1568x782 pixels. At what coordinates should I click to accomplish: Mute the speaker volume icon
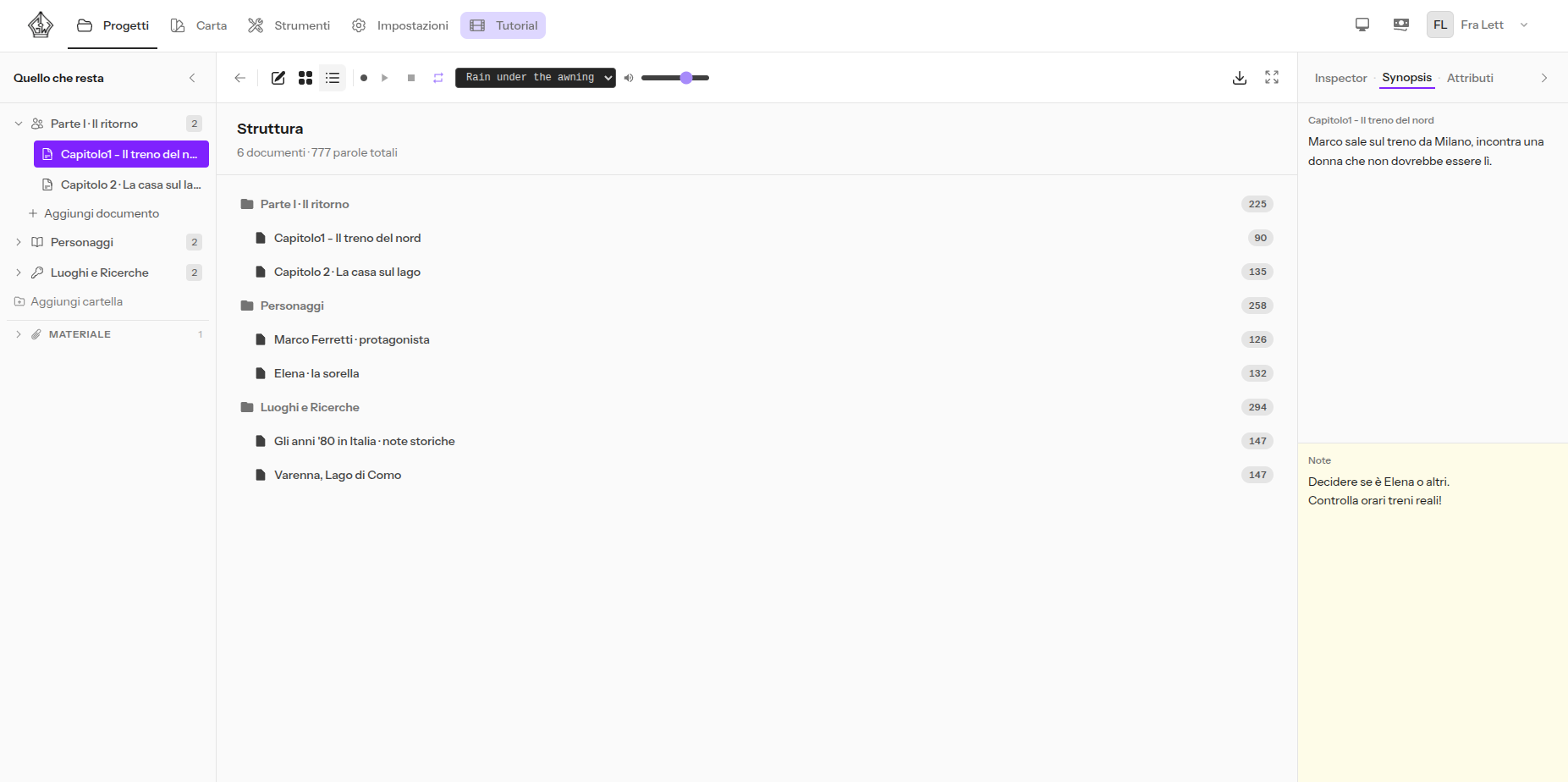coord(629,78)
